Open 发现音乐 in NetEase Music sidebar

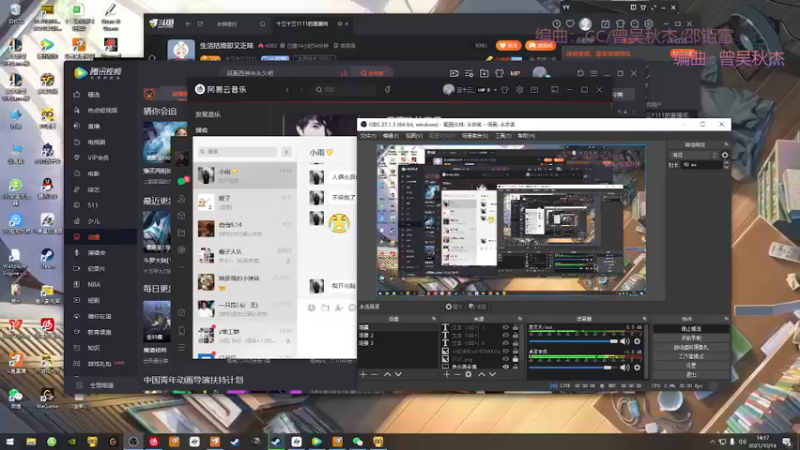pos(208,114)
